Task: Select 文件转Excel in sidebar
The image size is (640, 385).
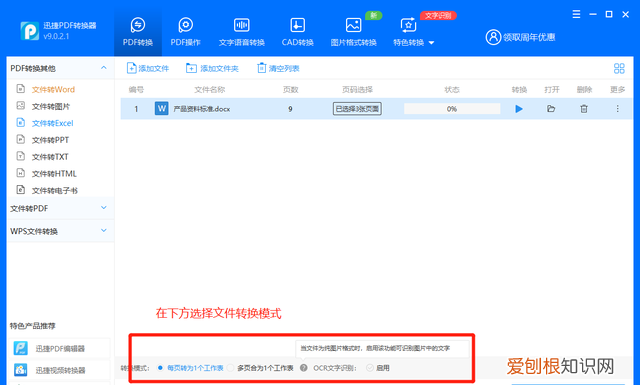Action: pyautogui.click(x=53, y=123)
